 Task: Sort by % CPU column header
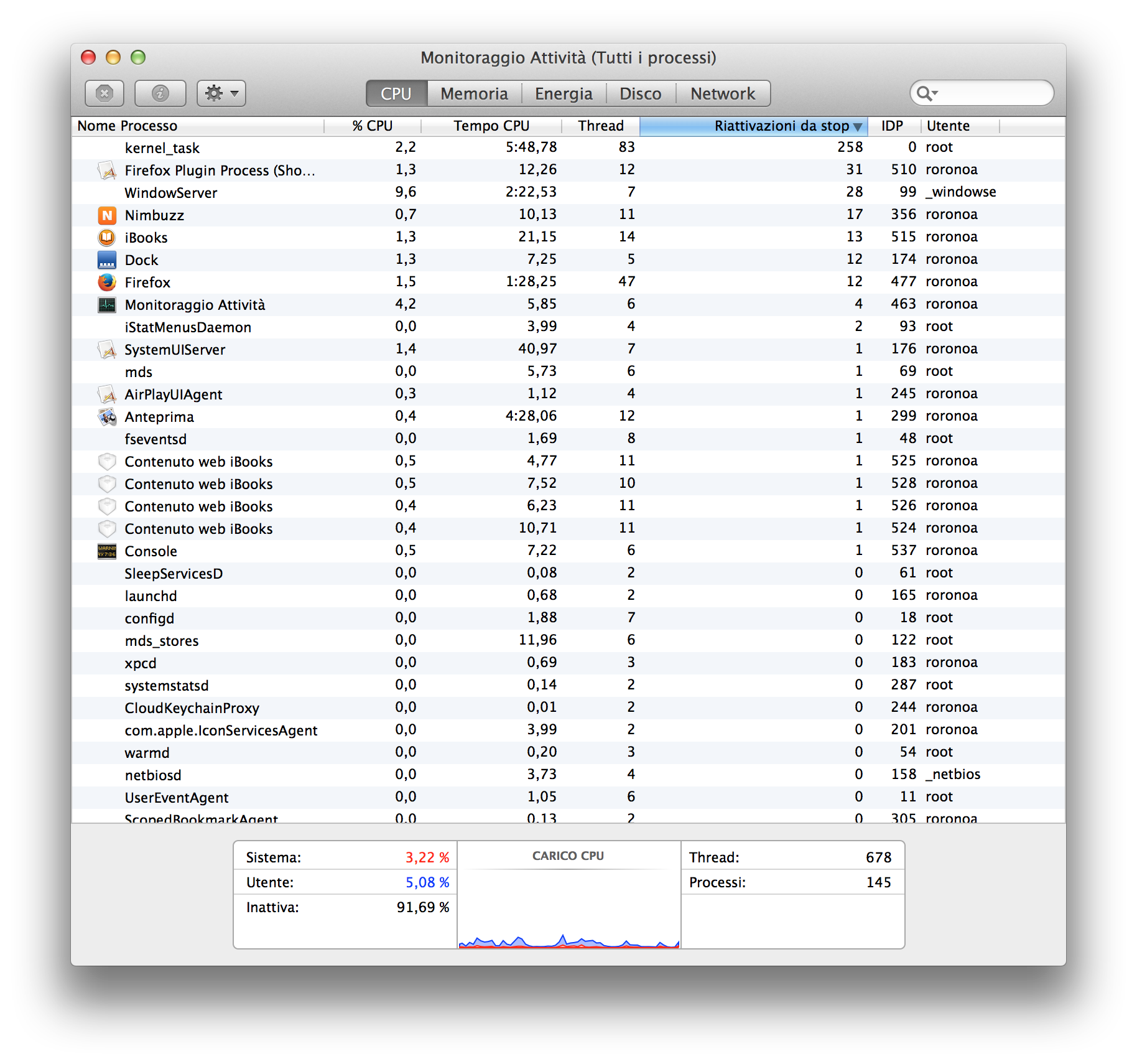click(x=373, y=126)
